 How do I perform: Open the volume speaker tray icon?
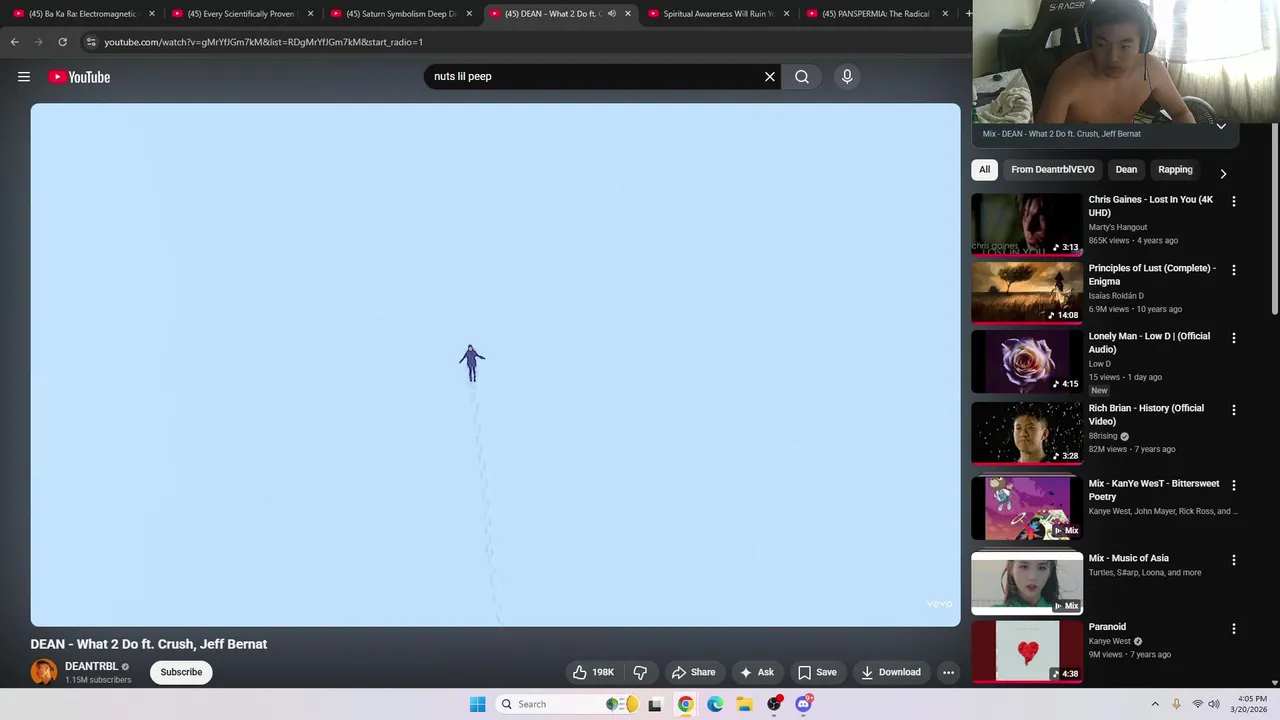[x=1214, y=704]
